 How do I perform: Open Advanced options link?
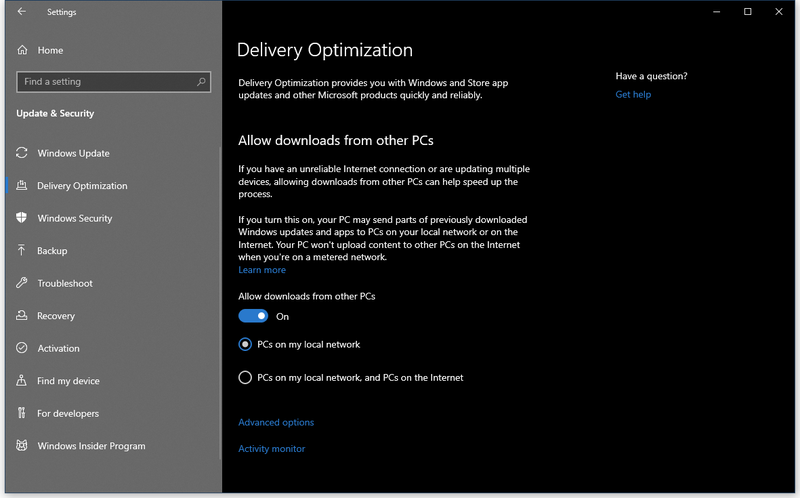(x=276, y=422)
